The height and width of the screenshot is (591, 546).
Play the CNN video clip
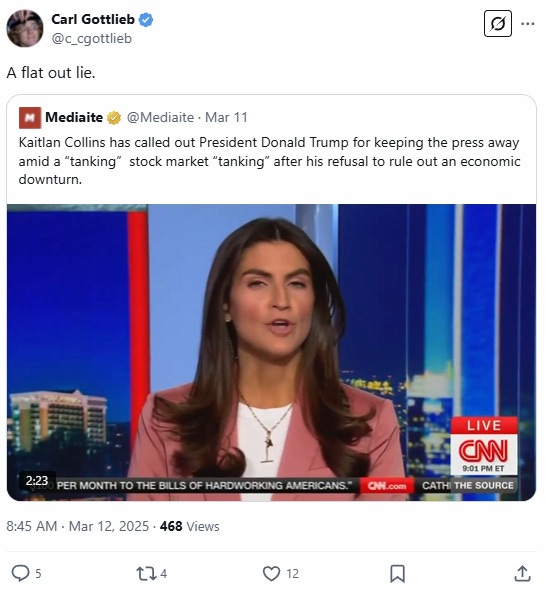click(271, 352)
